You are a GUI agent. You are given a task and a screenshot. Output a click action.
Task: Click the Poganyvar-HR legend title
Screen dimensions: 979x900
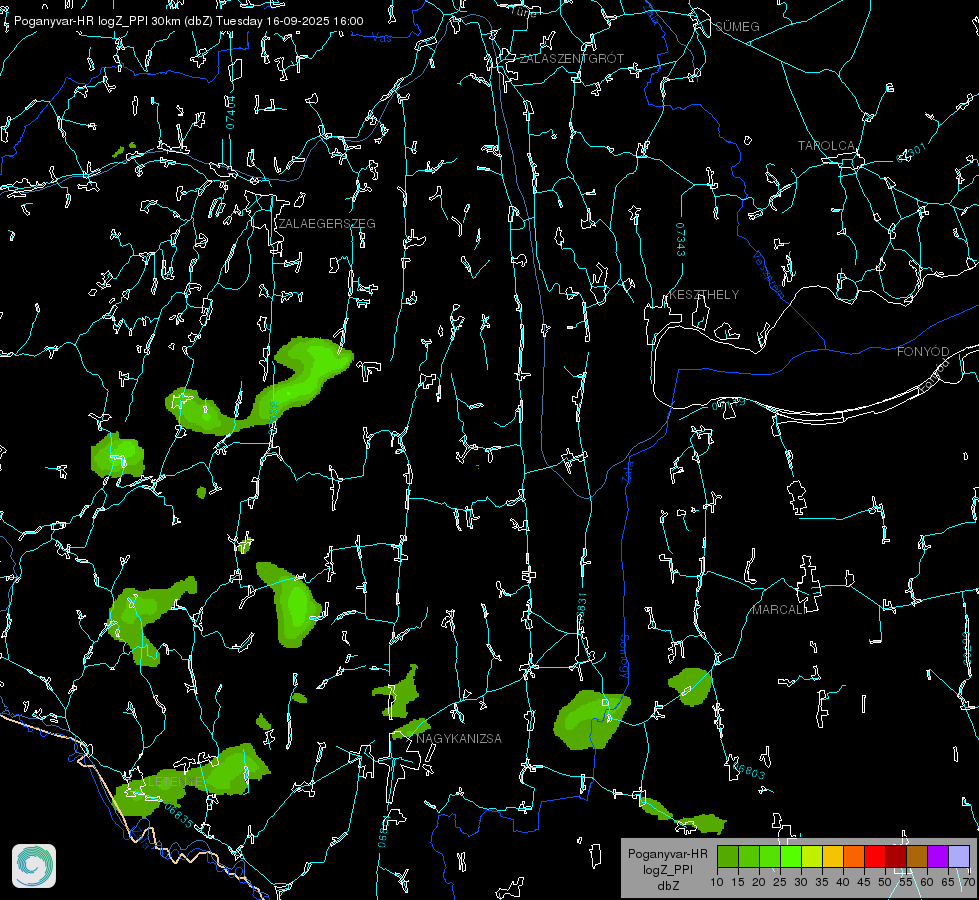[667, 854]
